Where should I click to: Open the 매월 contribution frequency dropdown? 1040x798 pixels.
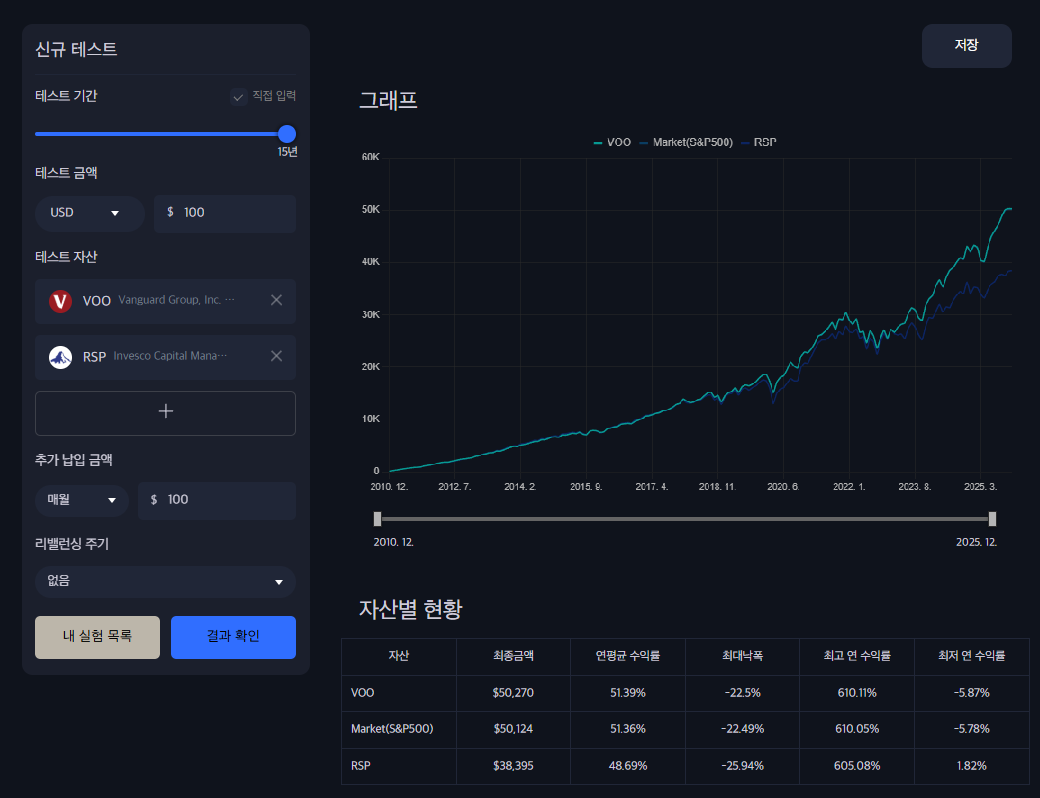82,499
